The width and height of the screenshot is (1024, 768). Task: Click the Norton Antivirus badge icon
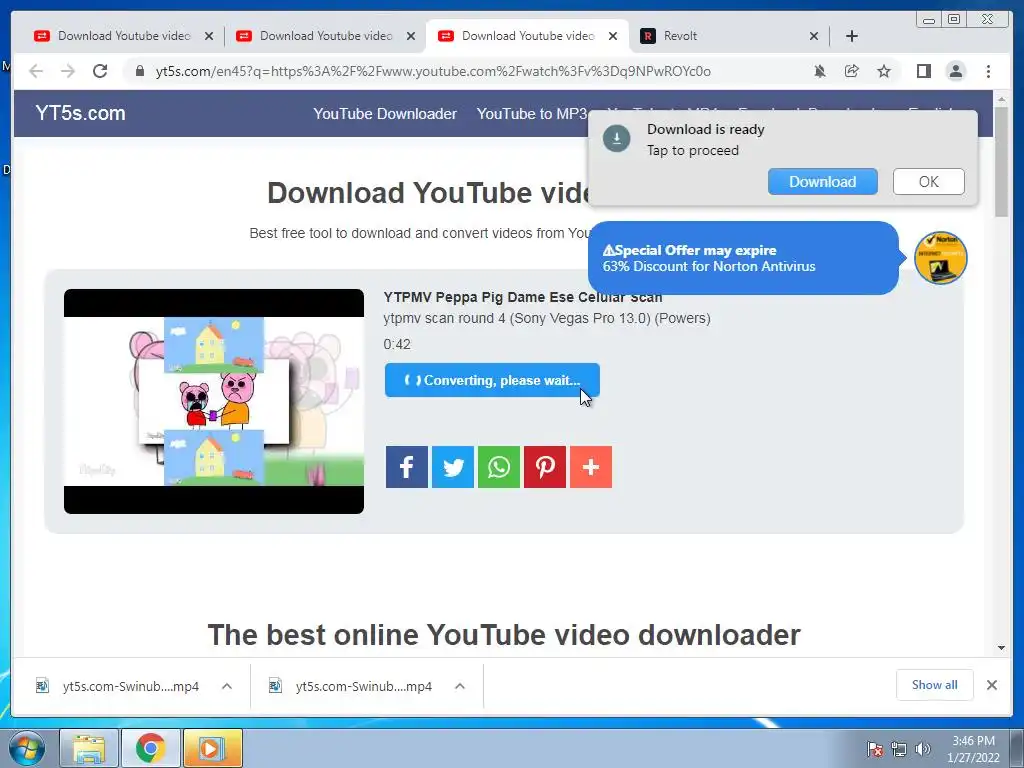point(940,258)
